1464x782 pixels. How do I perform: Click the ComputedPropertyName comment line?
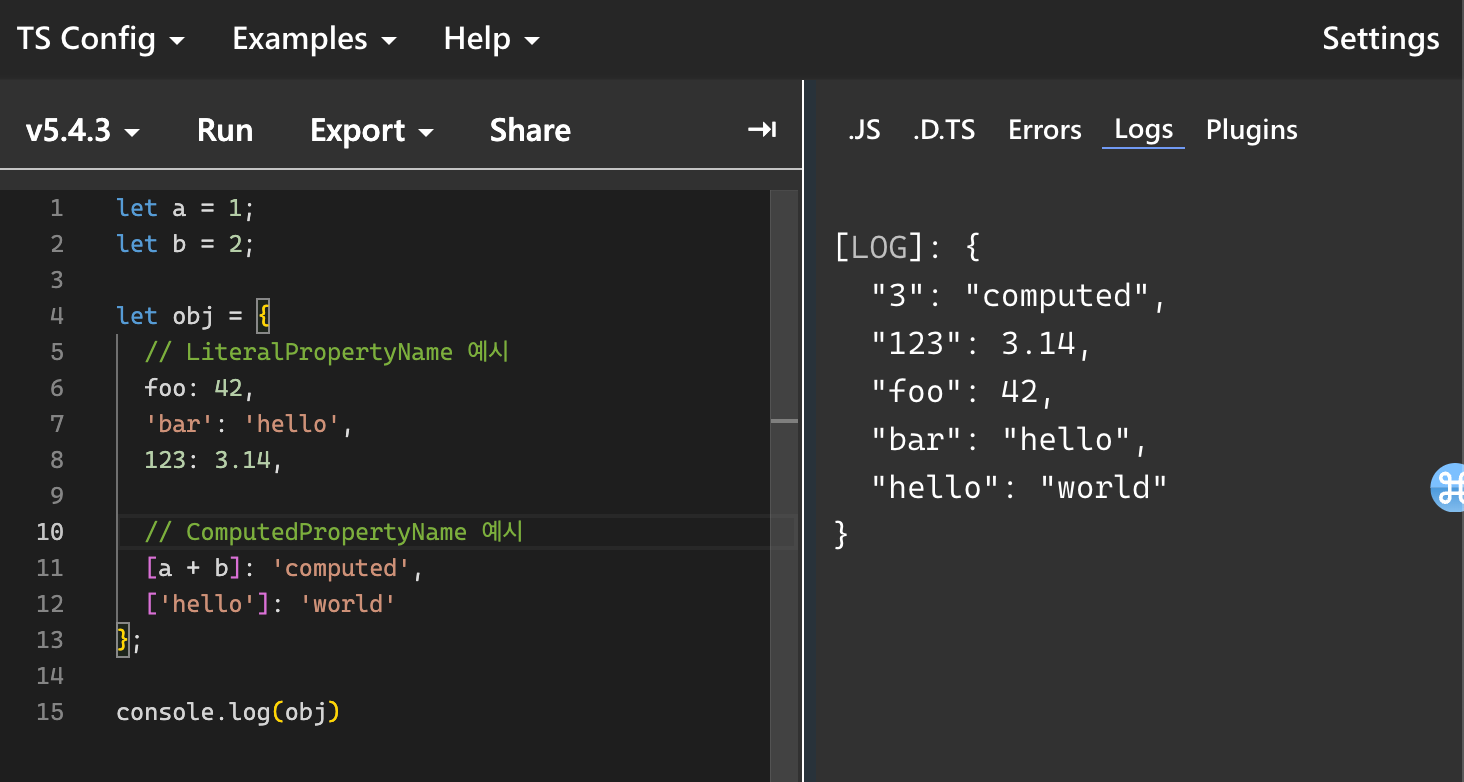(x=335, y=532)
